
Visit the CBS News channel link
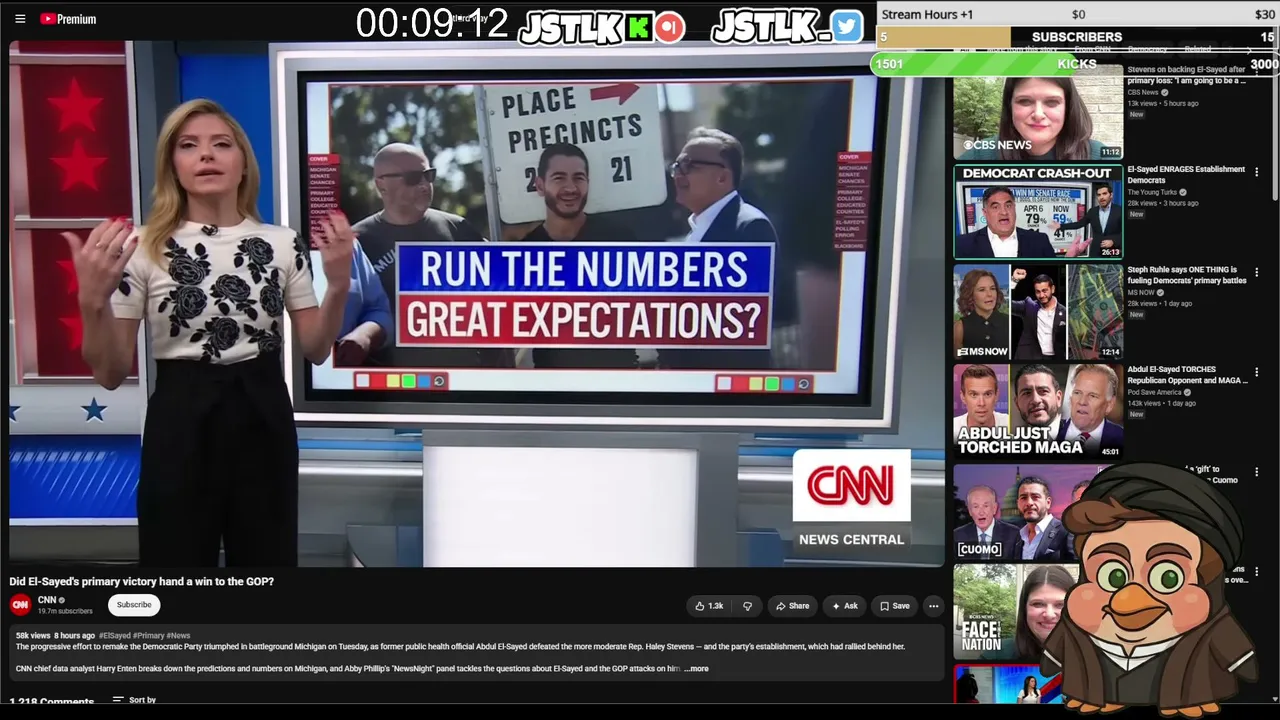click(x=1143, y=92)
